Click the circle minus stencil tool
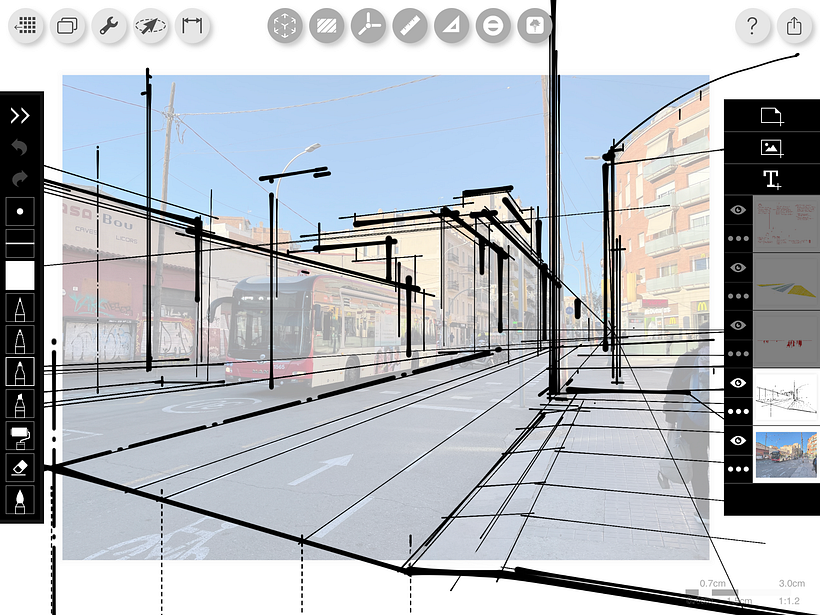This screenshot has width=820, height=615. point(493,25)
